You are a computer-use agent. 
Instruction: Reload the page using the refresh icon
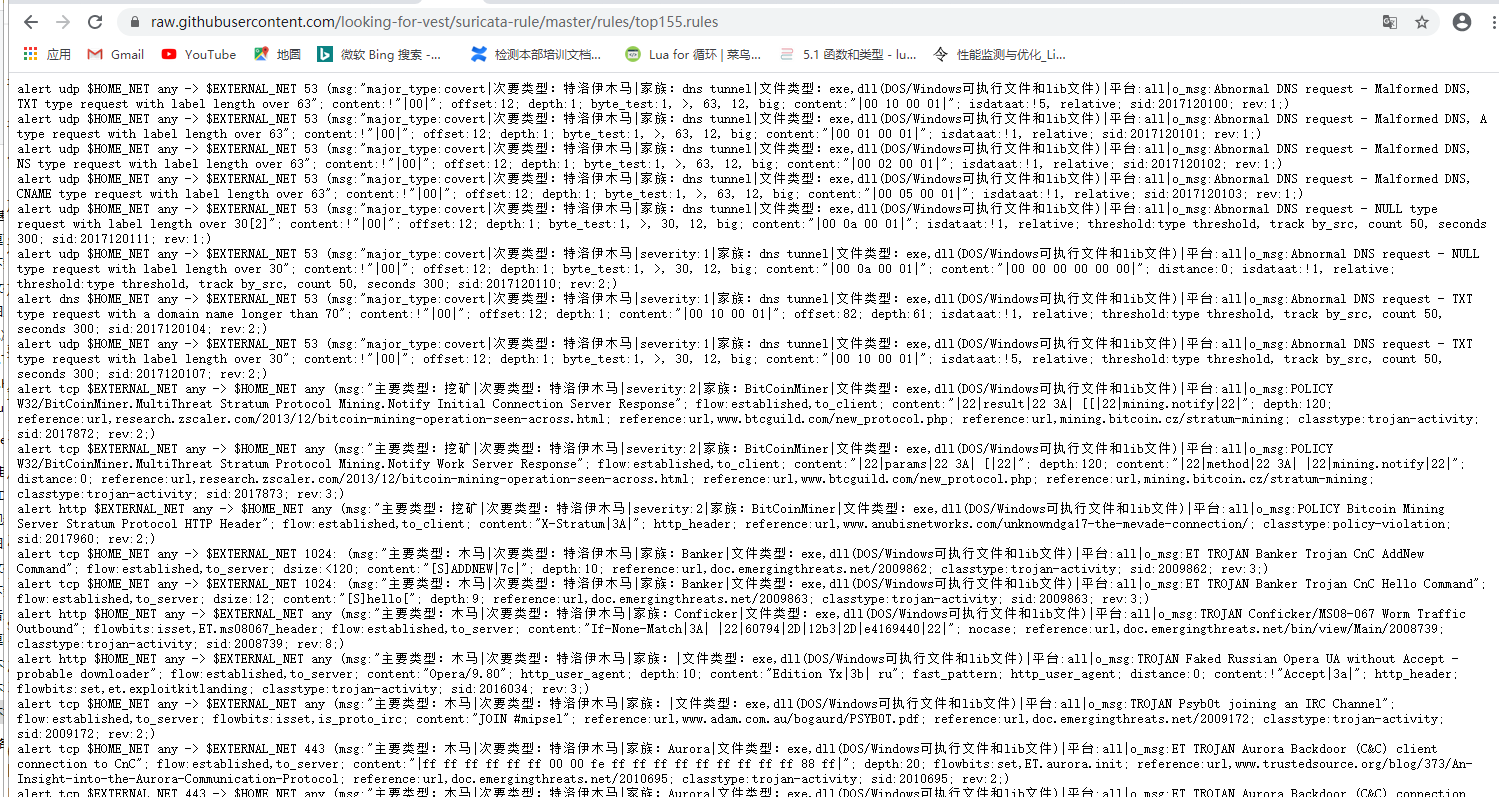[95, 21]
